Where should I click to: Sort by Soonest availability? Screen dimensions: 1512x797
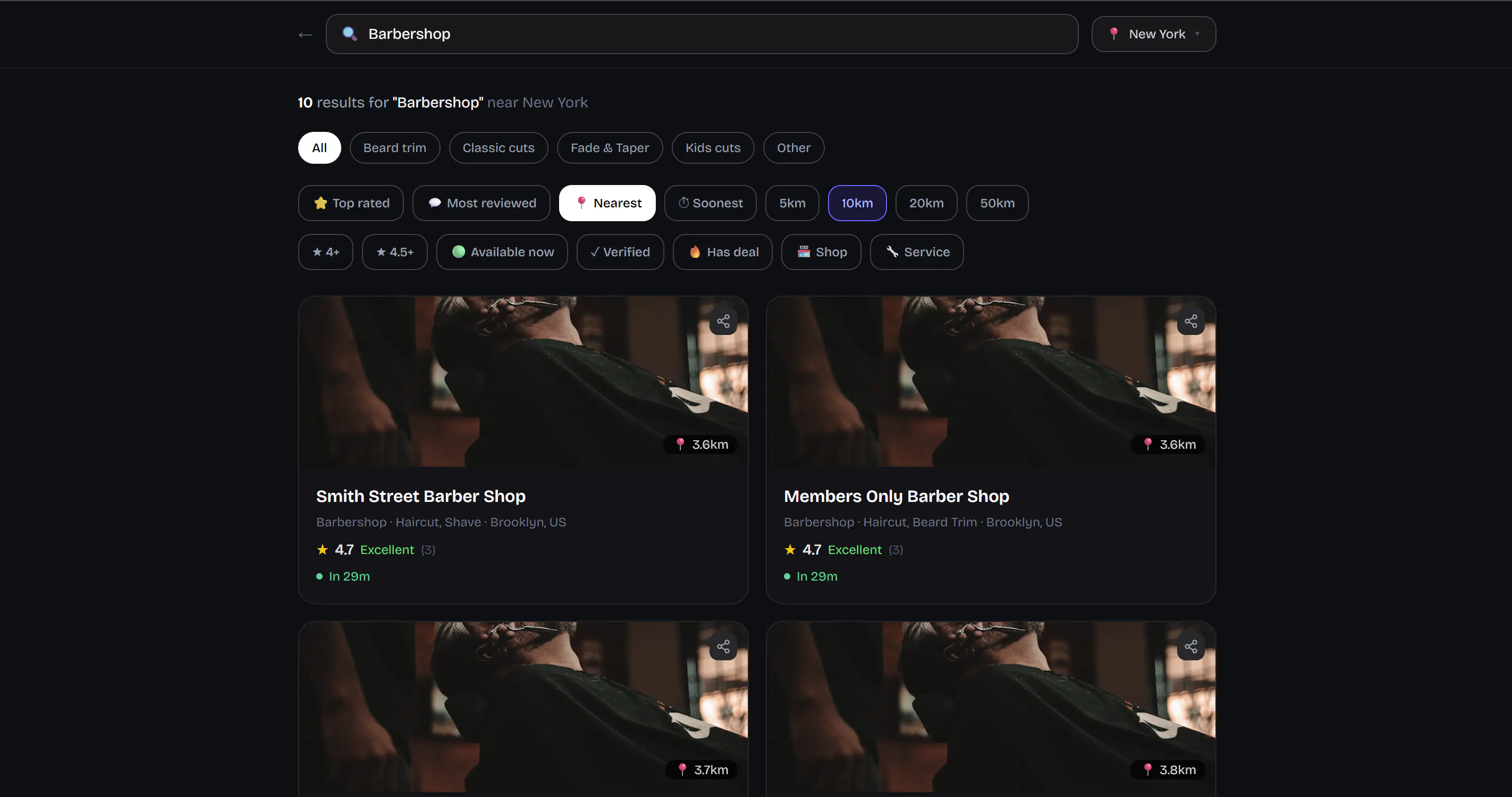(710, 203)
